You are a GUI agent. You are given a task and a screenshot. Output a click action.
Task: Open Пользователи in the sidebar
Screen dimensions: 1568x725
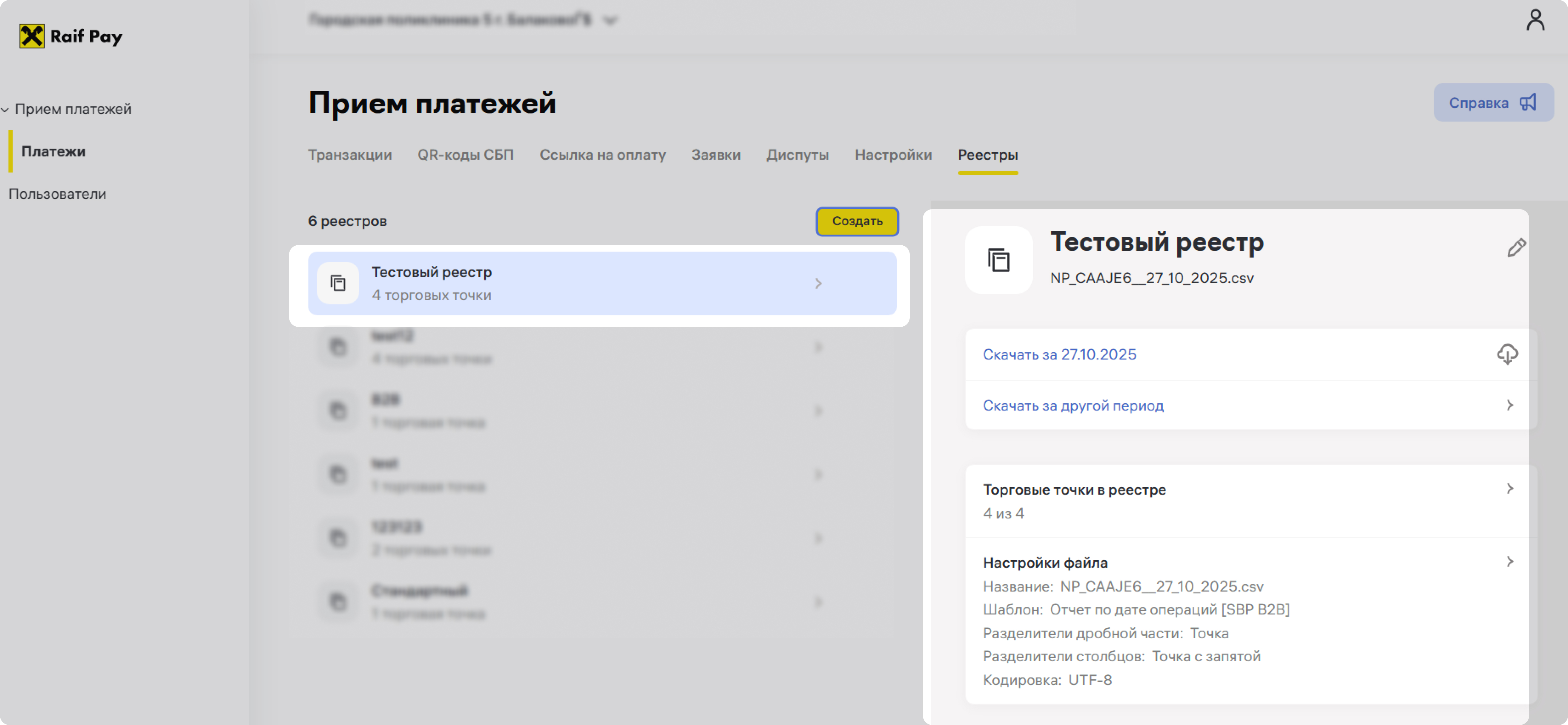click(x=57, y=194)
